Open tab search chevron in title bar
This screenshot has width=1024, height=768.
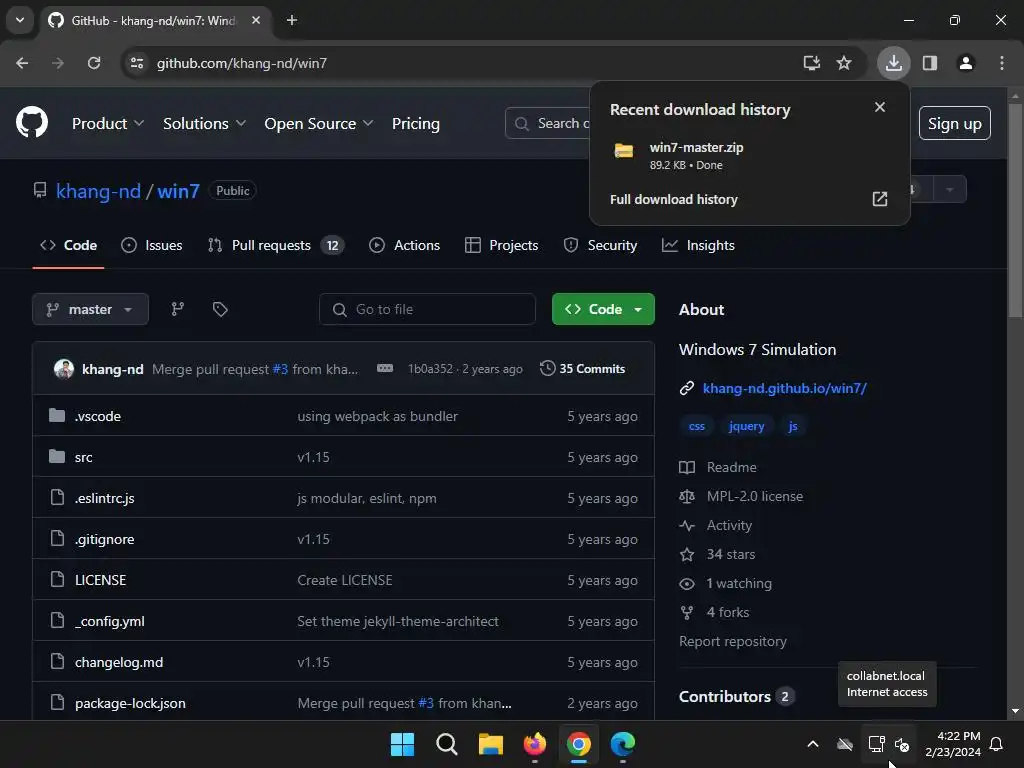(20, 20)
